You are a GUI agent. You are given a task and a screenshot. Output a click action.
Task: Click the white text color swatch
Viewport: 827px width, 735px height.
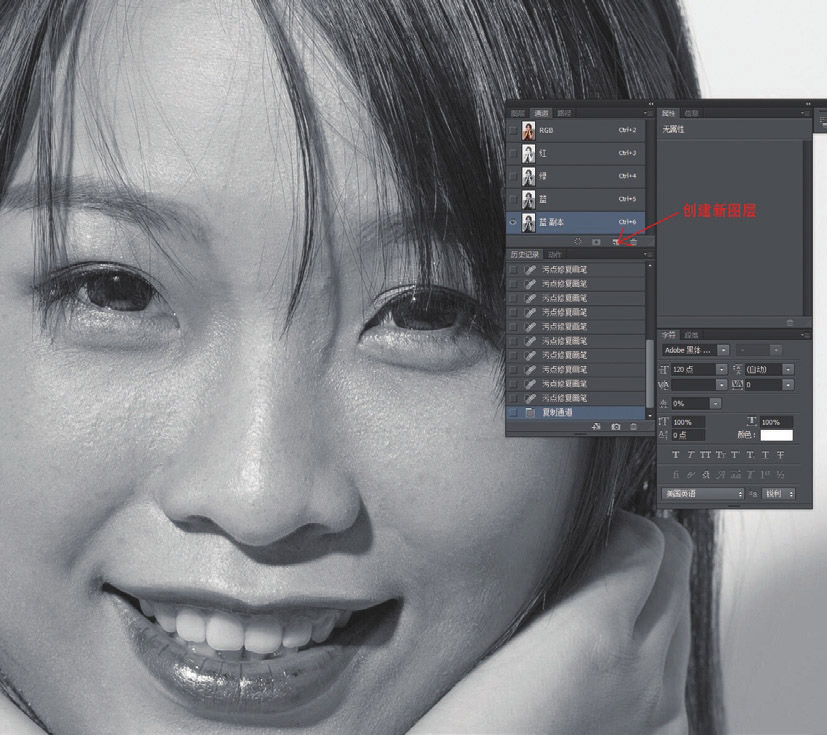pos(776,435)
